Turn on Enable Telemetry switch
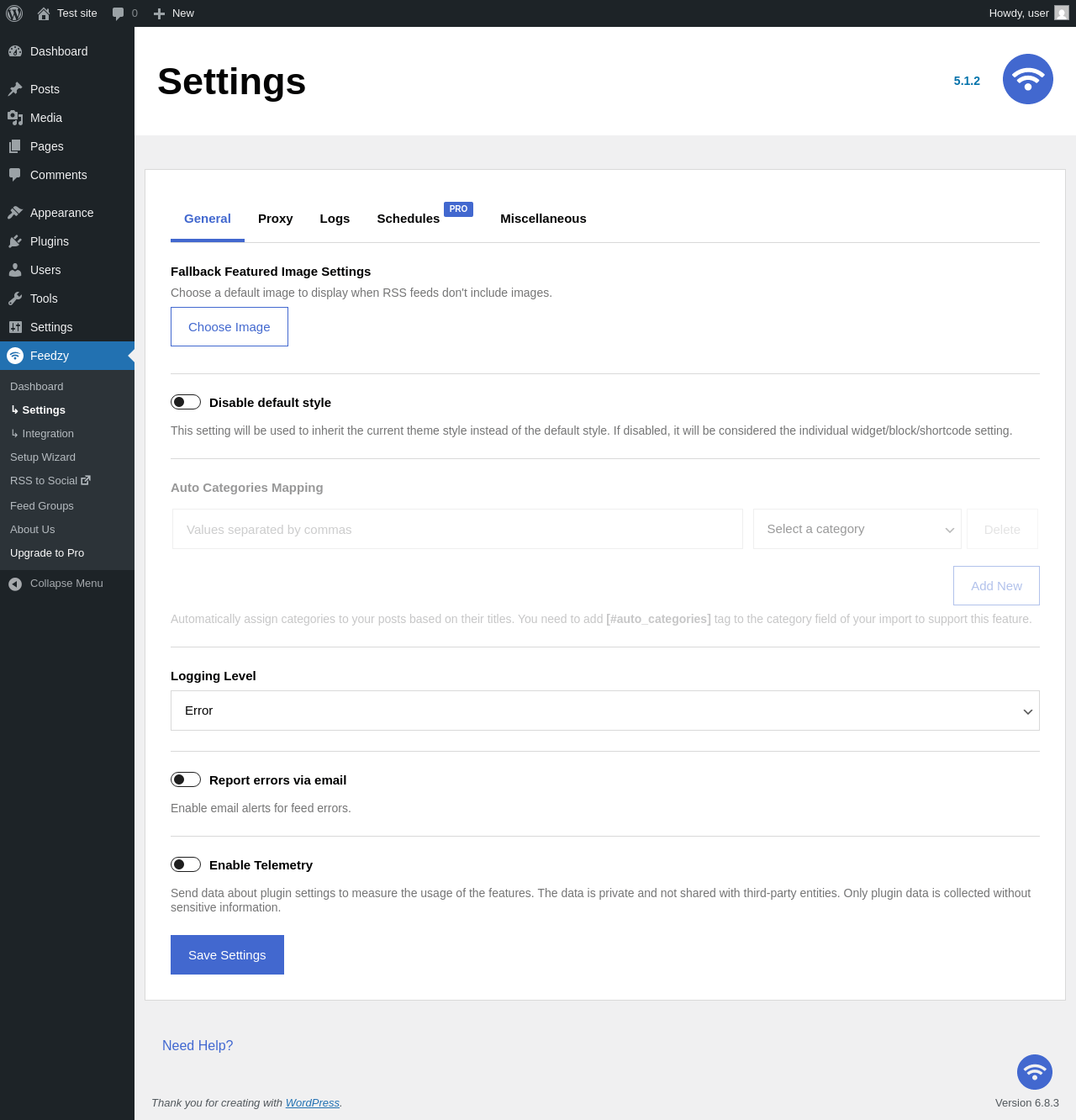This screenshot has height=1120, width=1076. point(186,864)
